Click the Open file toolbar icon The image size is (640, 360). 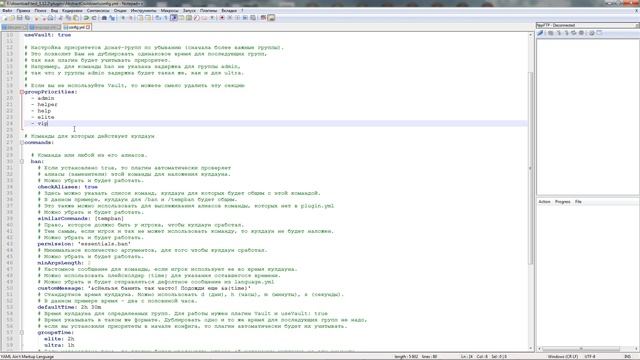pyautogui.click(x=12, y=18)
